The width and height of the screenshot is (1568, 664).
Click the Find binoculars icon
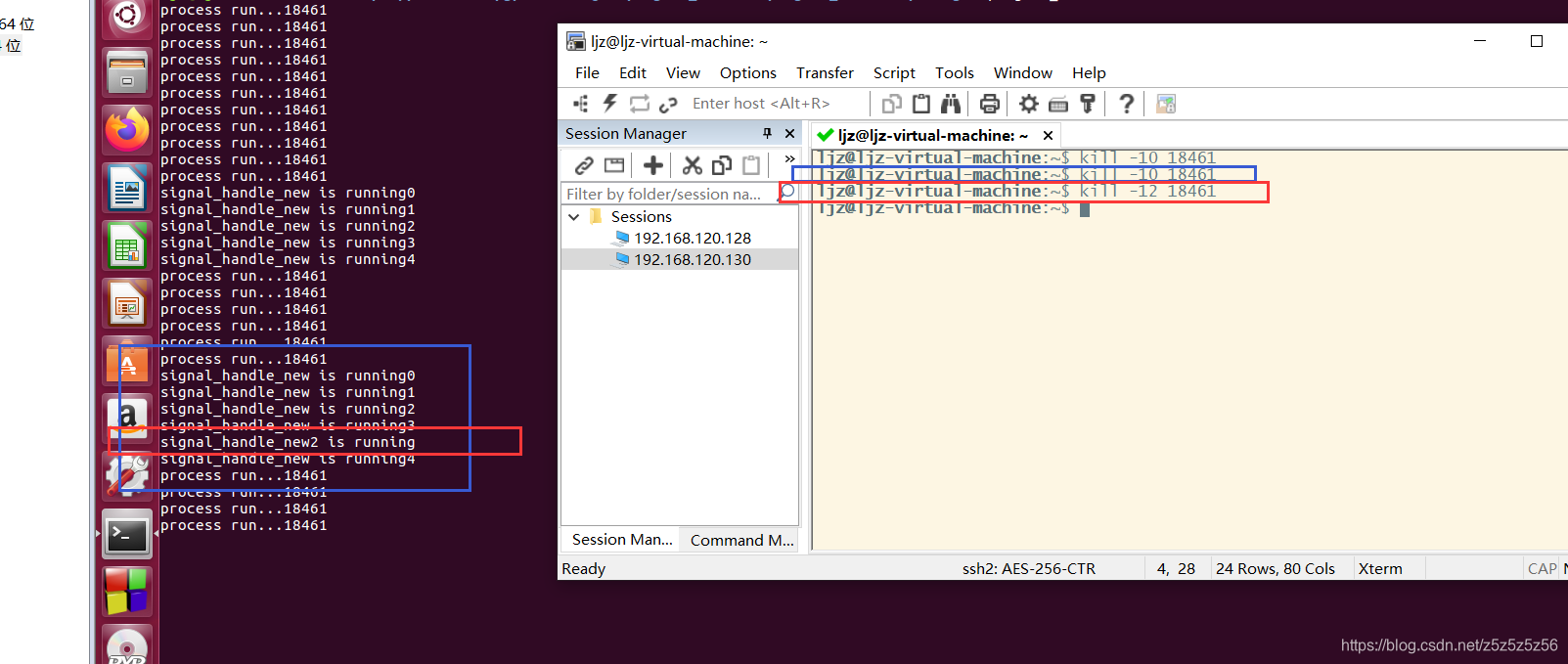tap(951, 104)
